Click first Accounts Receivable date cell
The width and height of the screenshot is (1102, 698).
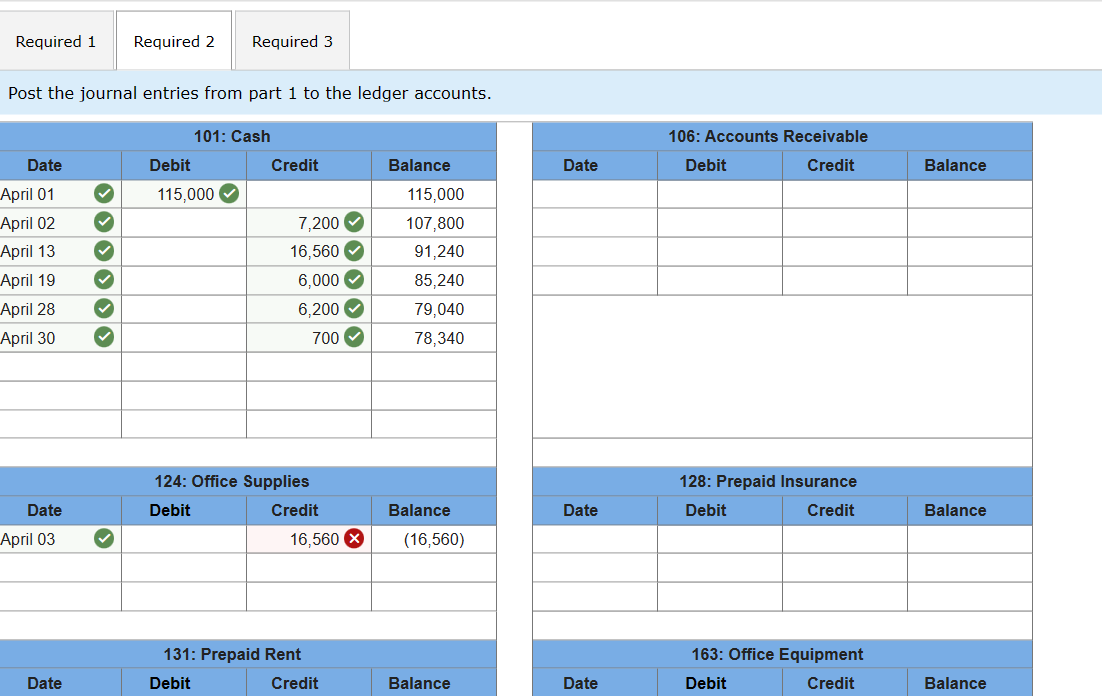pyautogui.click(x=595, y=194)
